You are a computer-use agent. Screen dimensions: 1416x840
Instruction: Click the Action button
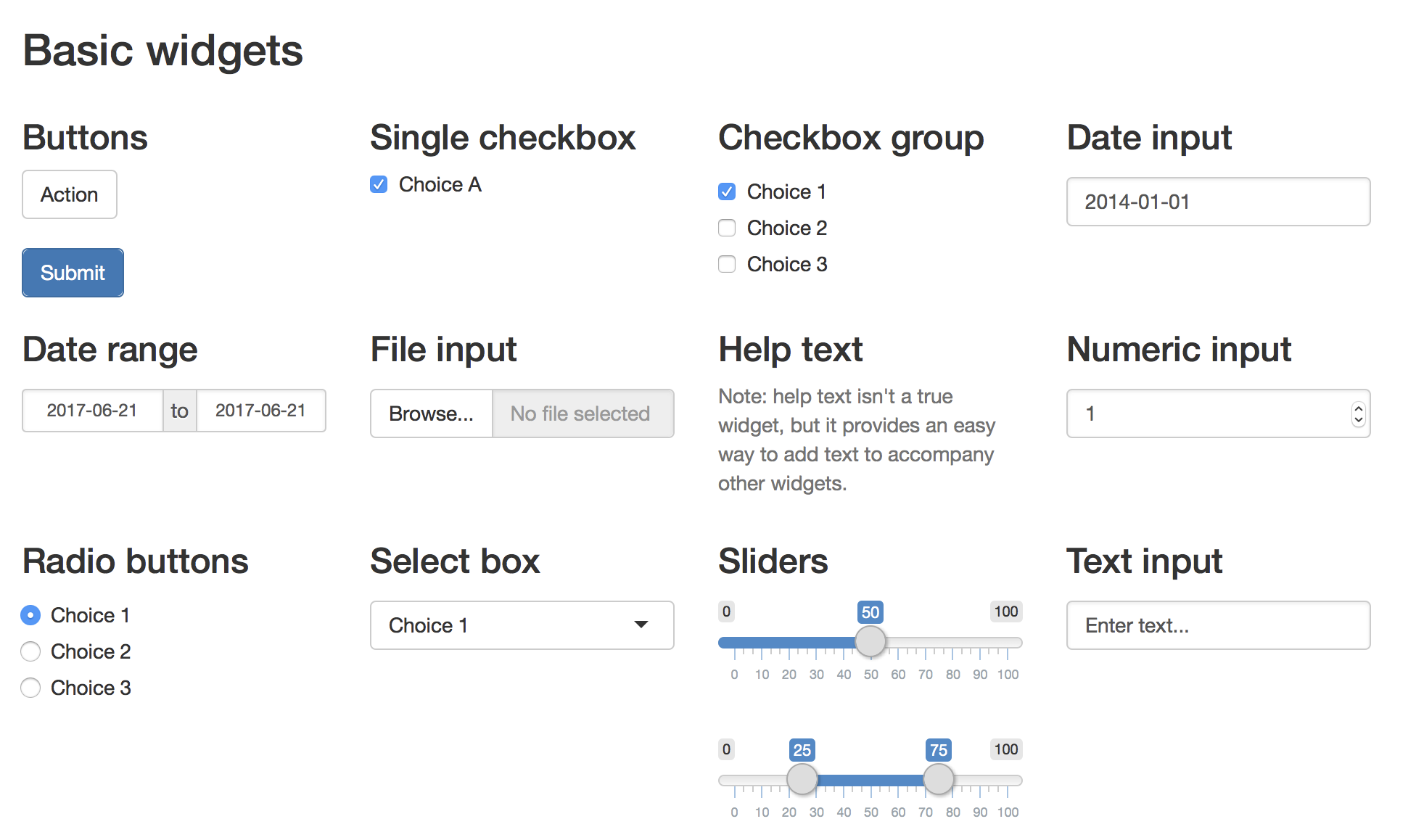click(x=69, y=194)
